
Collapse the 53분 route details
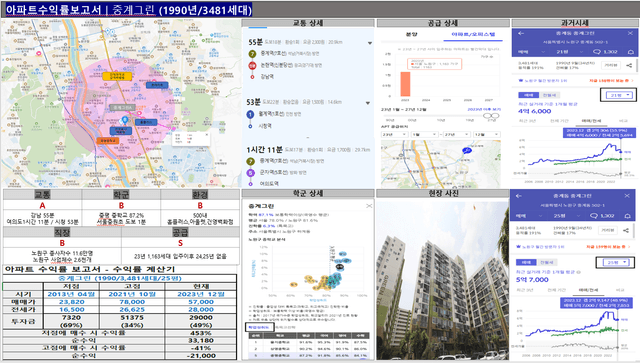coord(368,103)
